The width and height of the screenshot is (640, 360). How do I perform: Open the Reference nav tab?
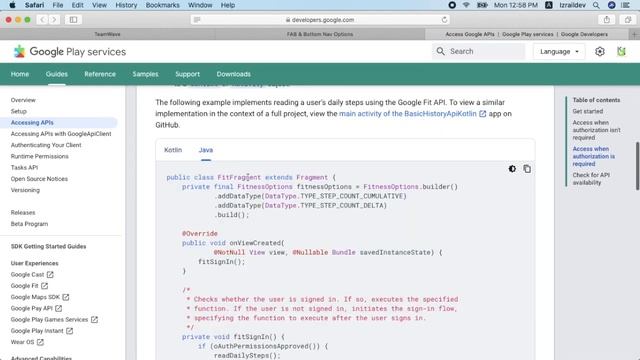[x=100, y=74]
